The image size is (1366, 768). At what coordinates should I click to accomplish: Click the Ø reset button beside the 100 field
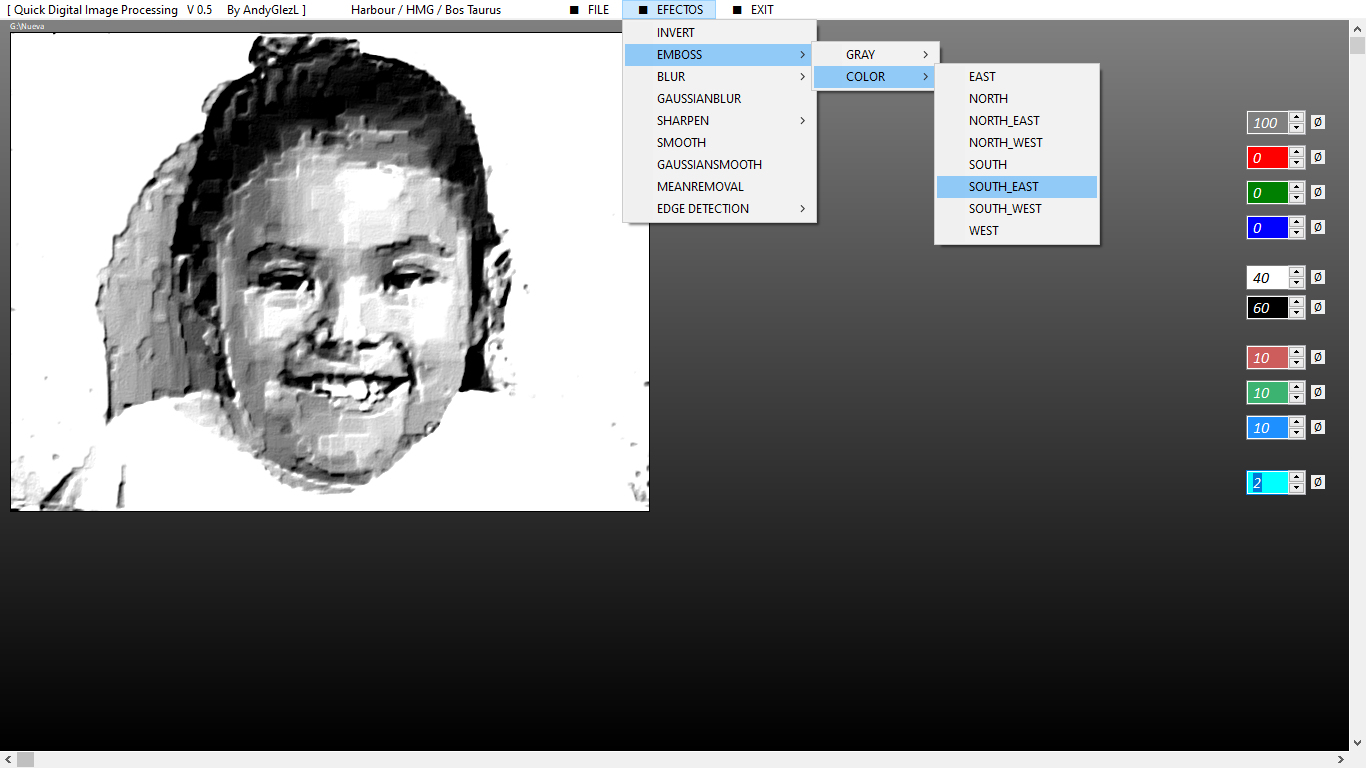1317,122
